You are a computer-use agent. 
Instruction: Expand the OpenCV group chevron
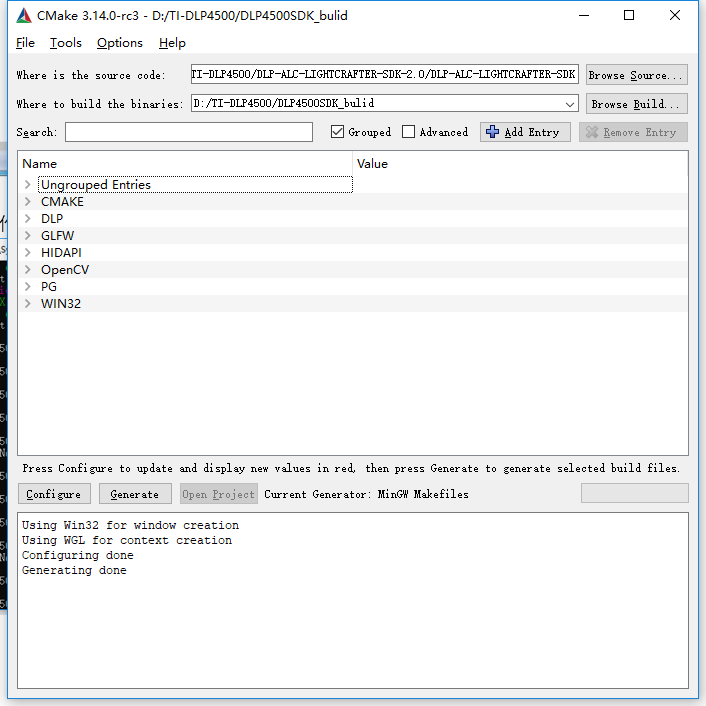point(27,269)
